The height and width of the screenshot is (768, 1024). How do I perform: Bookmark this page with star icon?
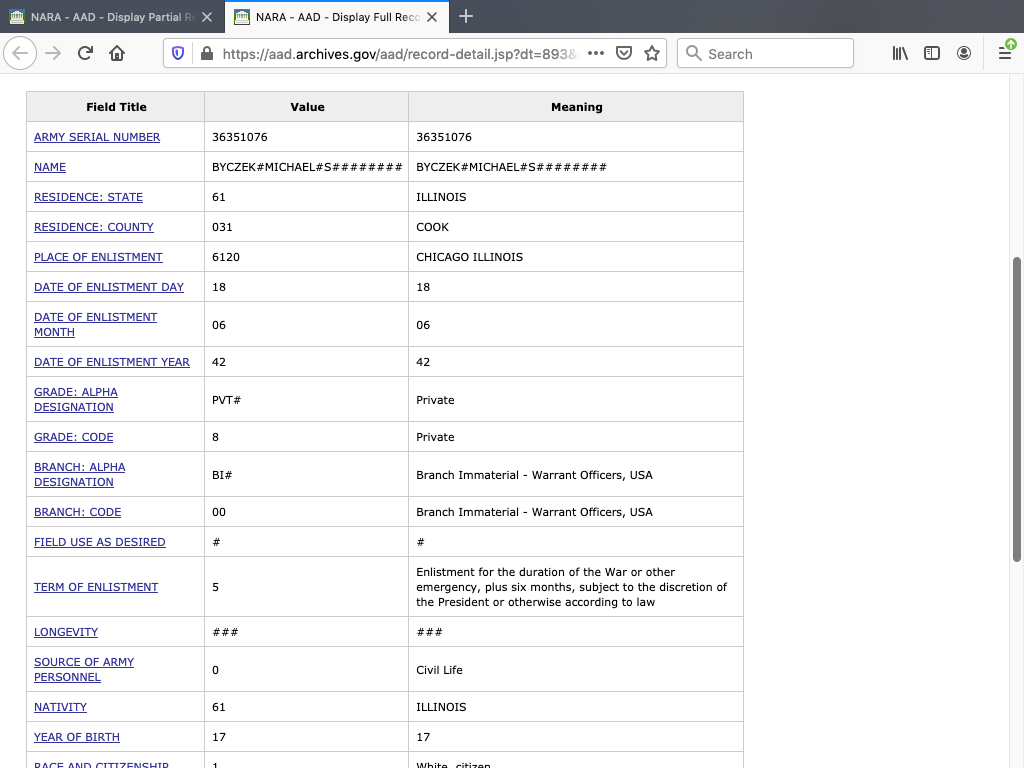pyautogui.click(x=652, y=54)
